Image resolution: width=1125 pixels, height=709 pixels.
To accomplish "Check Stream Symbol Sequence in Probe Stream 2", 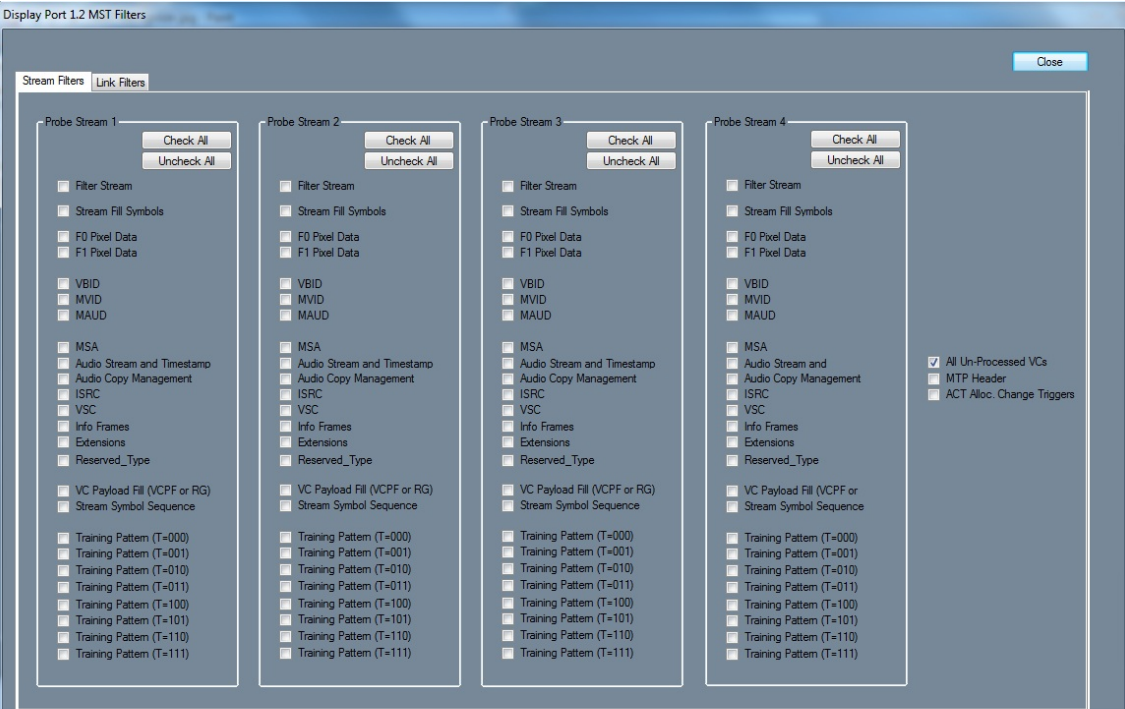I will [286, 506].
